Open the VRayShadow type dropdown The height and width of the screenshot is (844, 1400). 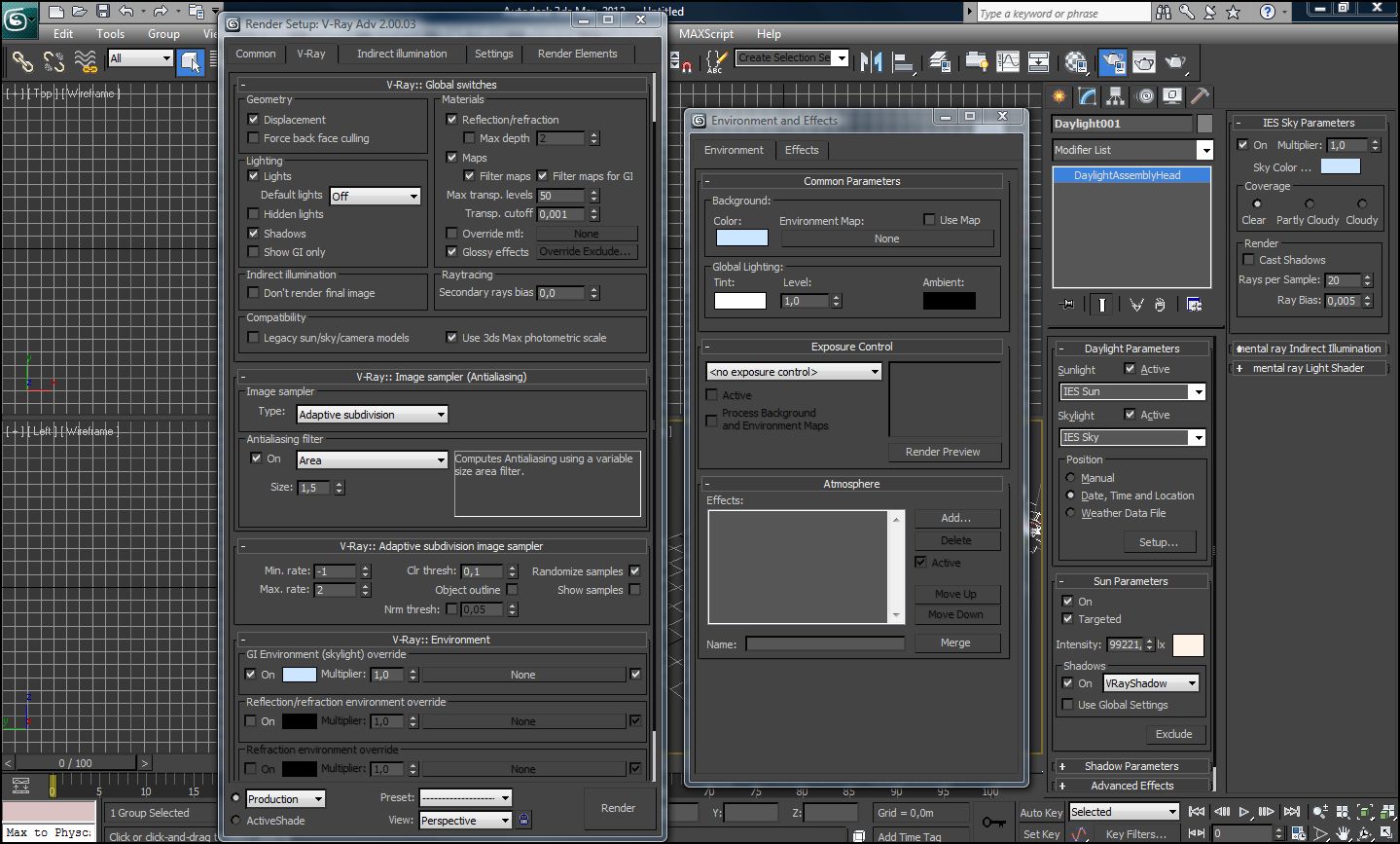point(1151,683)
